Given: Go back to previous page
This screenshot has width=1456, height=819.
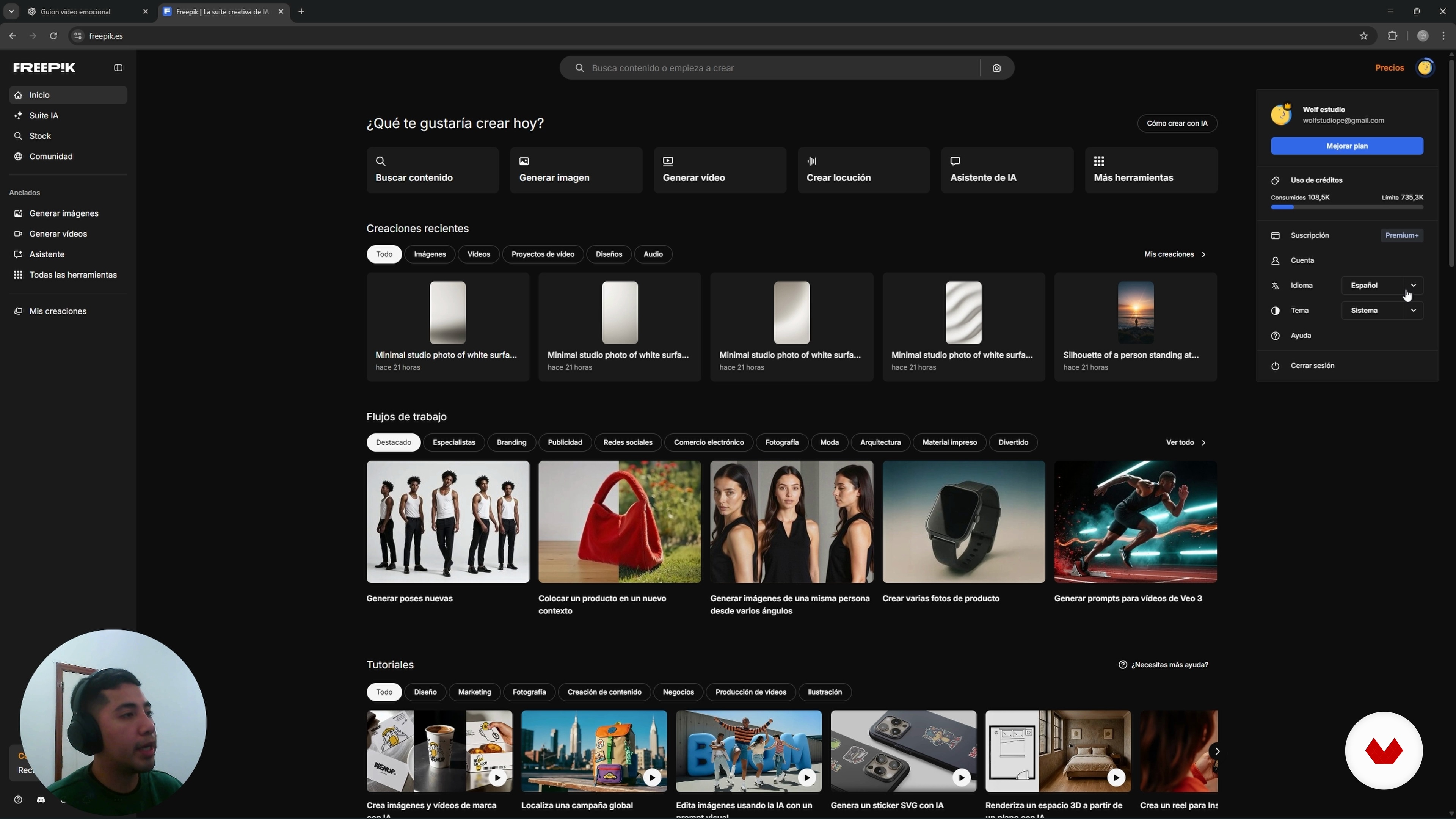Looking at the screenshot, I should [x=13, y=36].
